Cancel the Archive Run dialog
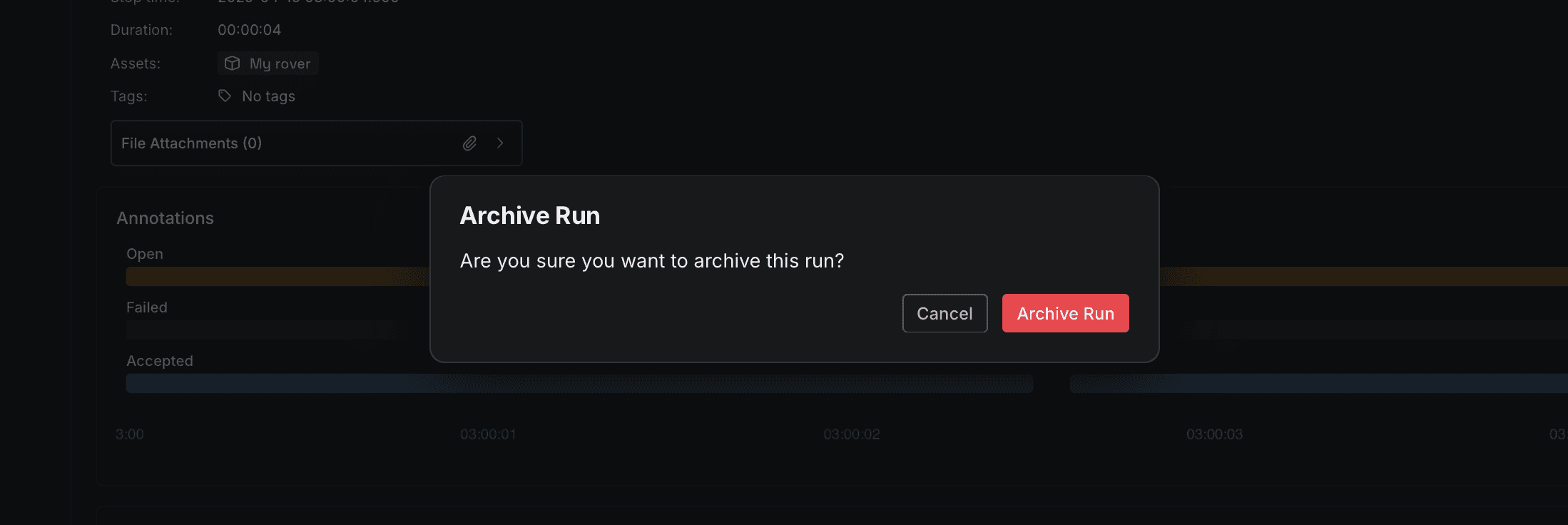 pyautogui.click(x=945, y=313)
